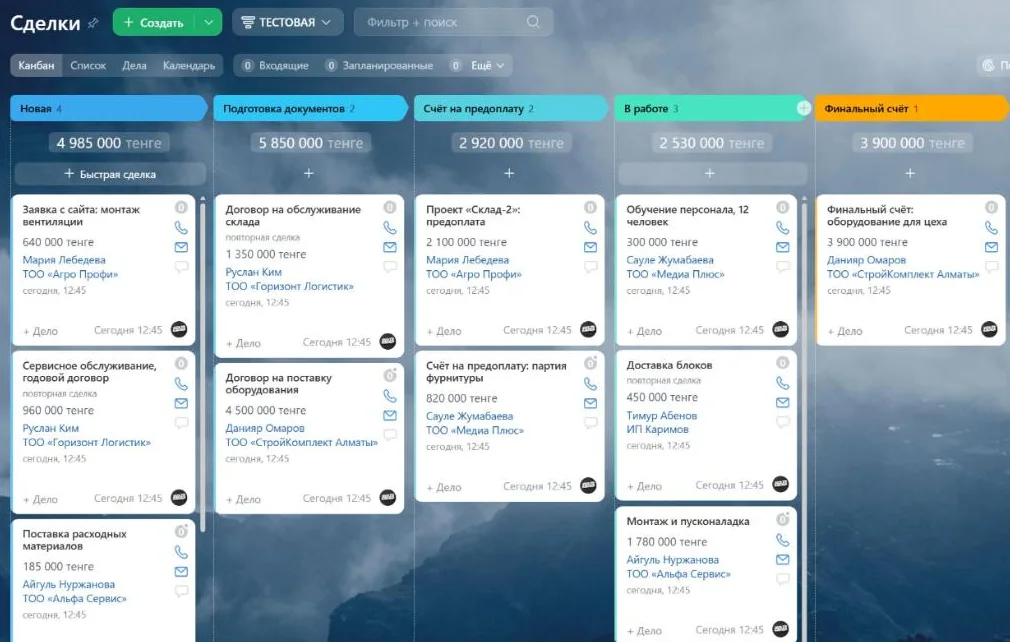Click email icon on Счёт на предоплату: партия фурнитуры card

coord(590,403)
